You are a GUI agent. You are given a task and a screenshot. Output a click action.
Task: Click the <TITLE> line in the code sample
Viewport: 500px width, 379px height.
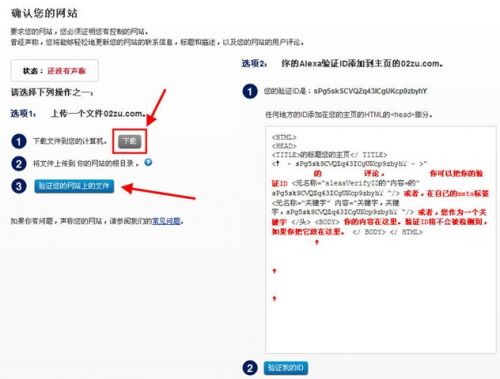tap(329, 155)
